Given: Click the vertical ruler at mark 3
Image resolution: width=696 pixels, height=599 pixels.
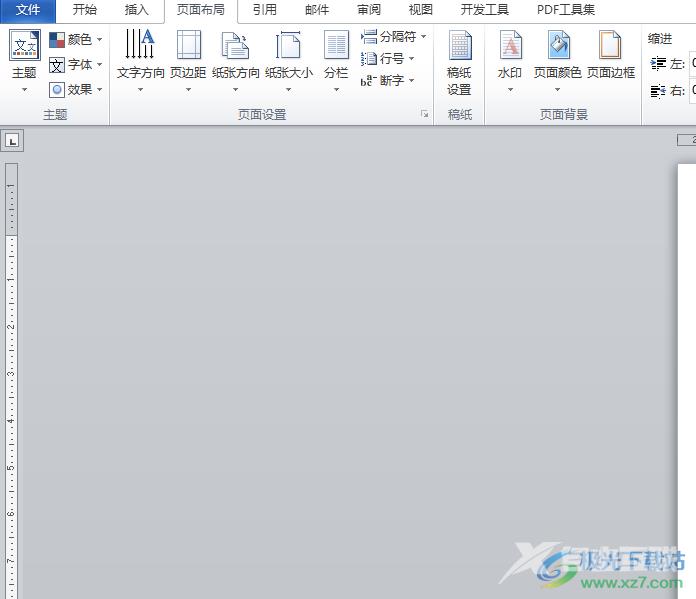Looking at the screenshot, I should [x=11, y=373].
